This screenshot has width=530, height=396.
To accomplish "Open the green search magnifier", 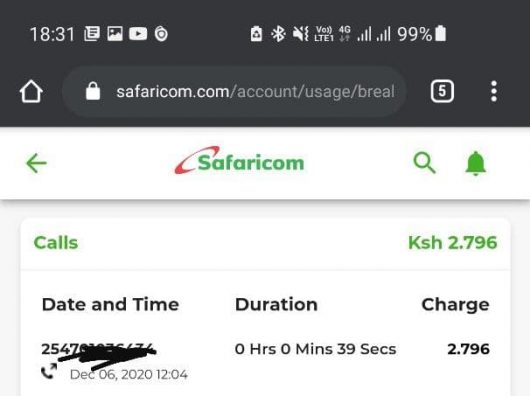I will [x=425, y=163].
